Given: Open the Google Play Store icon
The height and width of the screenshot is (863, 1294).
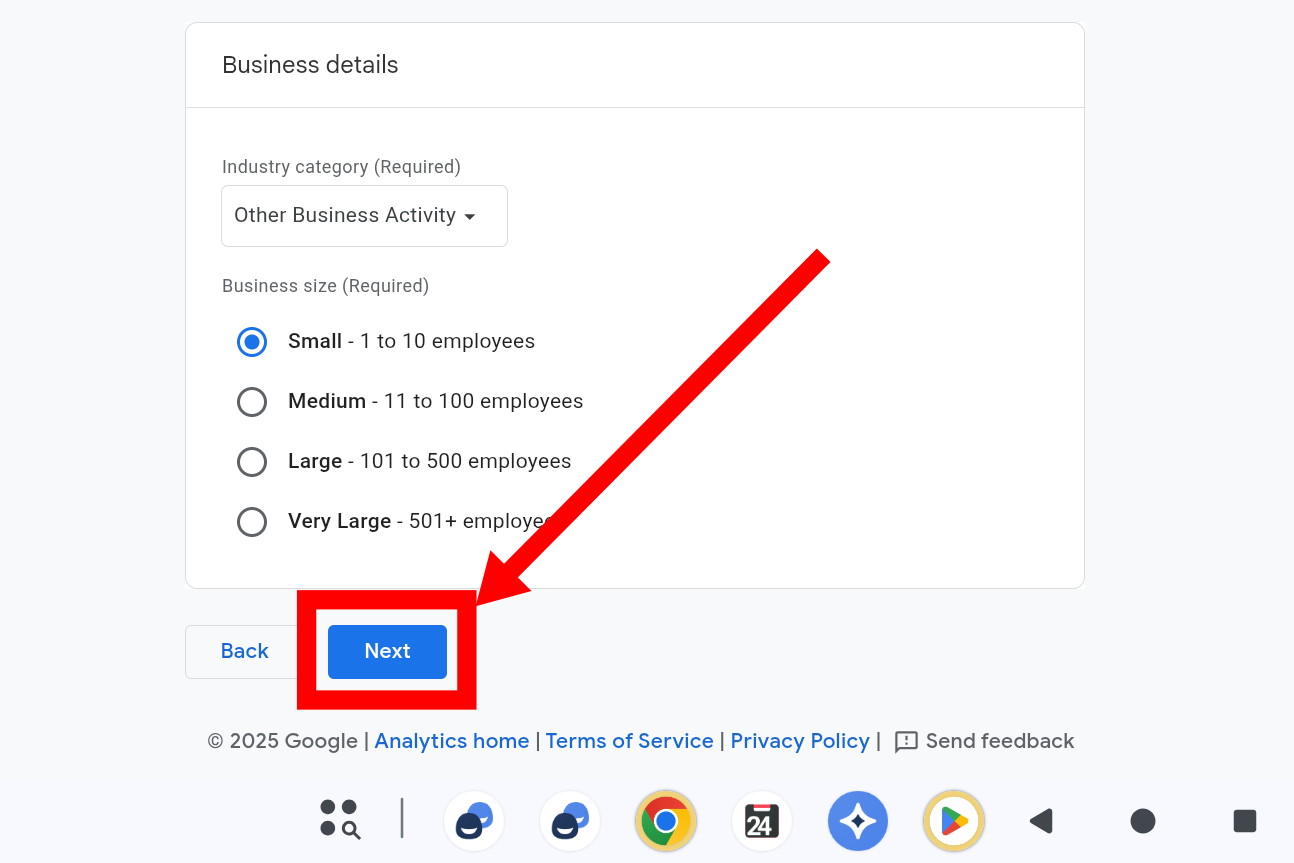Looking at the screenshot, I should (954, 821).
